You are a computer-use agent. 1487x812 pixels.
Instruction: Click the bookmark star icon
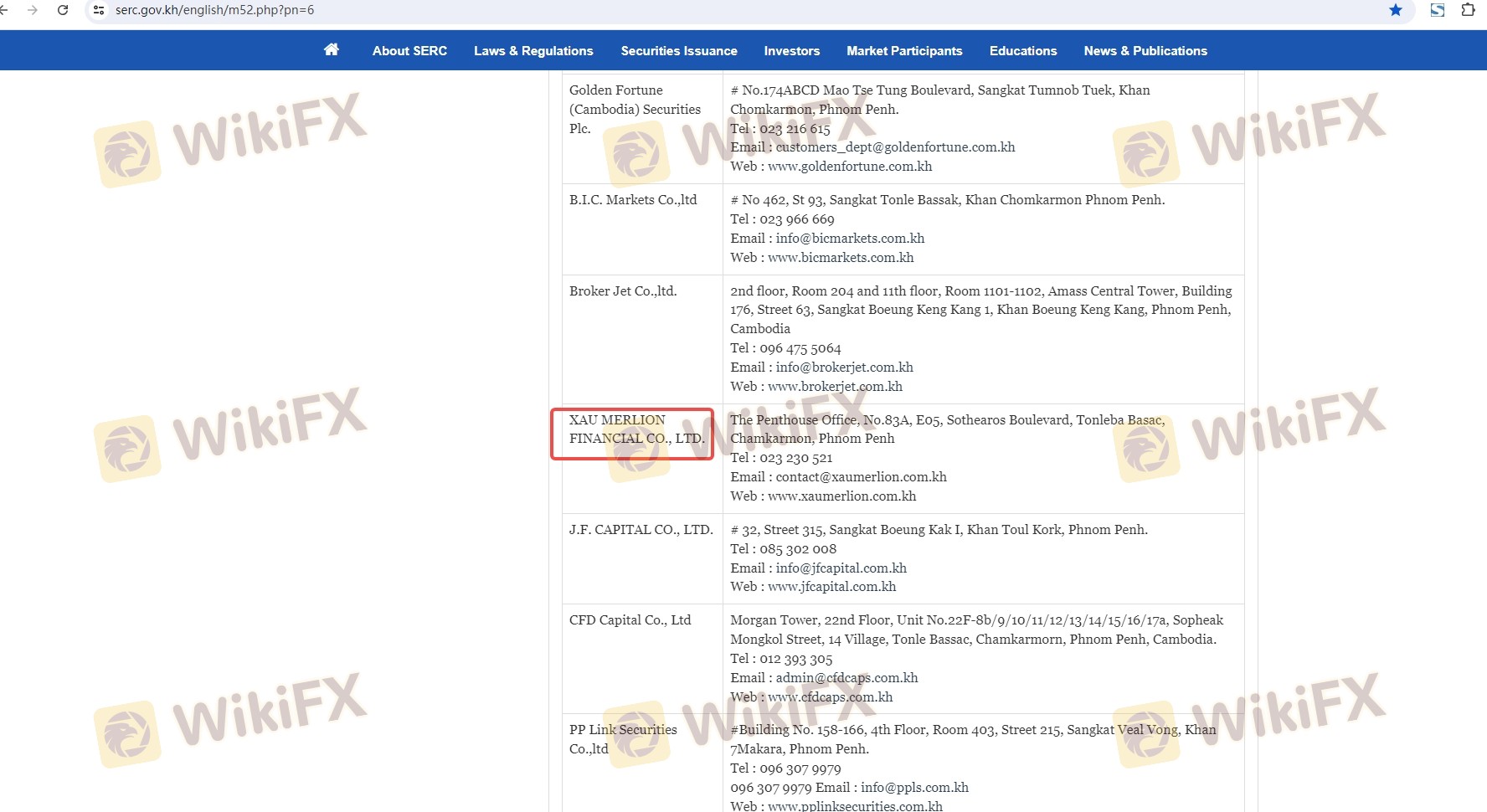click(1396, 10)
